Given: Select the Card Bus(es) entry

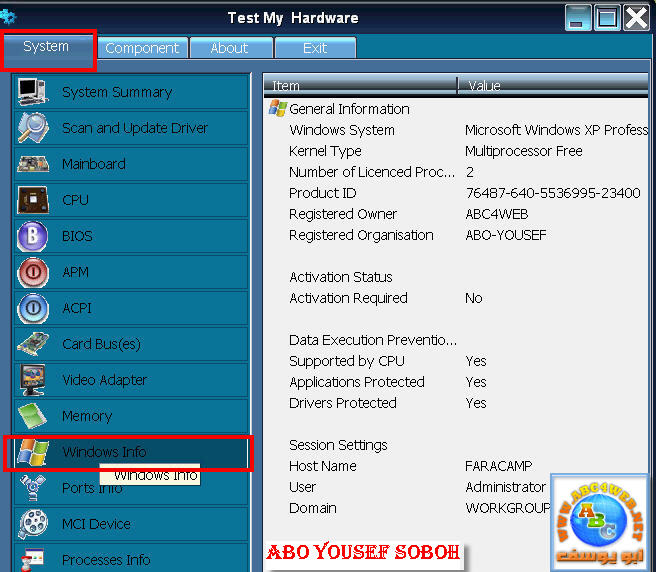Looking at the screenshot, I should (x=131, y=344).
